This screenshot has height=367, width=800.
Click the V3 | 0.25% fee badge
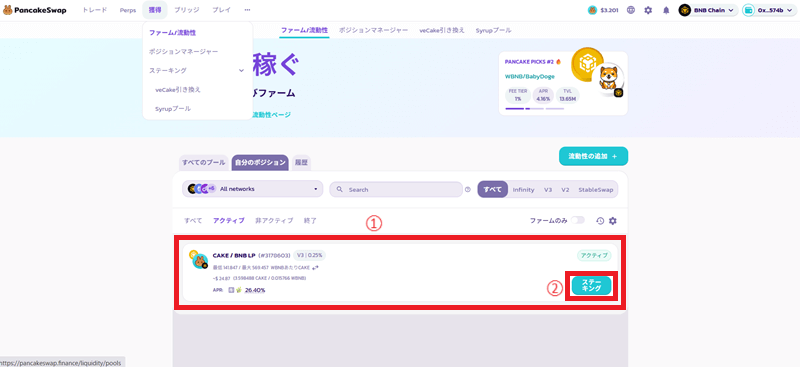309,255
